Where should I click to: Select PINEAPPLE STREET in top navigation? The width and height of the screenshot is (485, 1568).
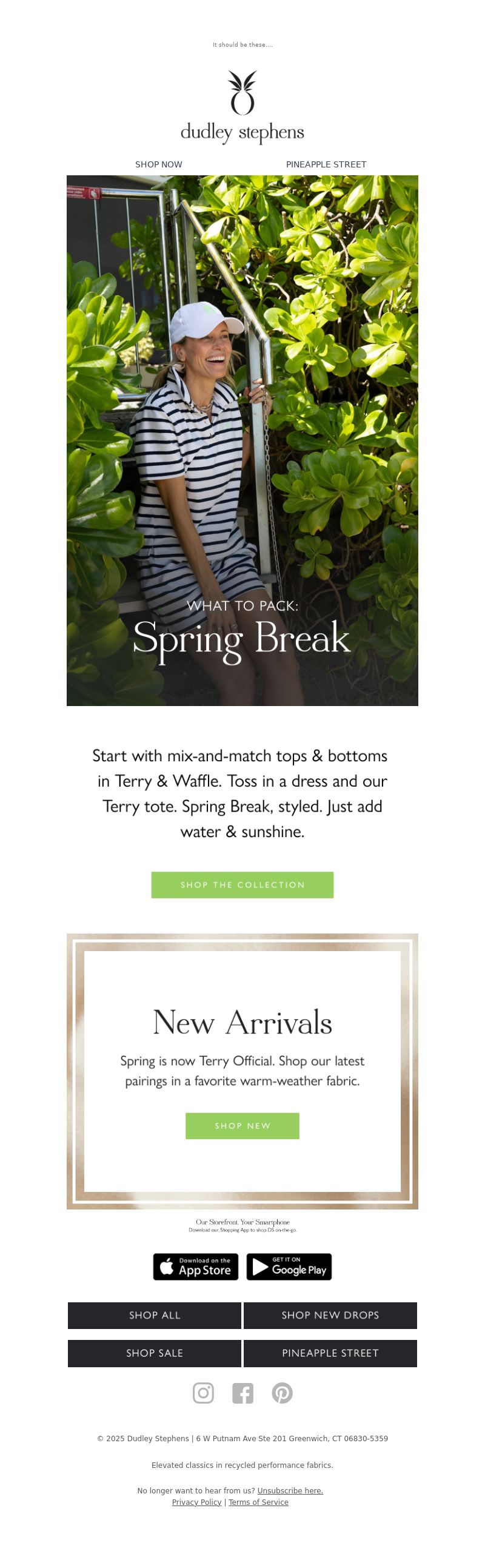(326, 164)
